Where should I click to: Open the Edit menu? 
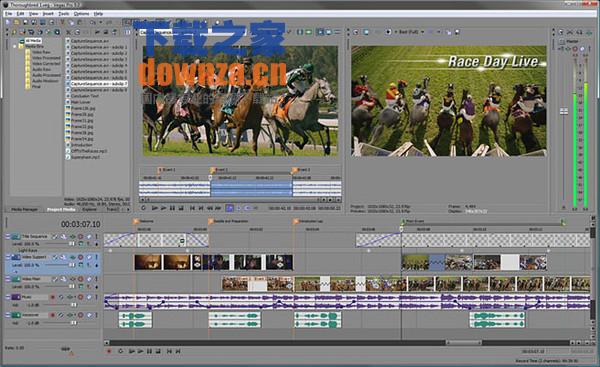coord(20,14)
